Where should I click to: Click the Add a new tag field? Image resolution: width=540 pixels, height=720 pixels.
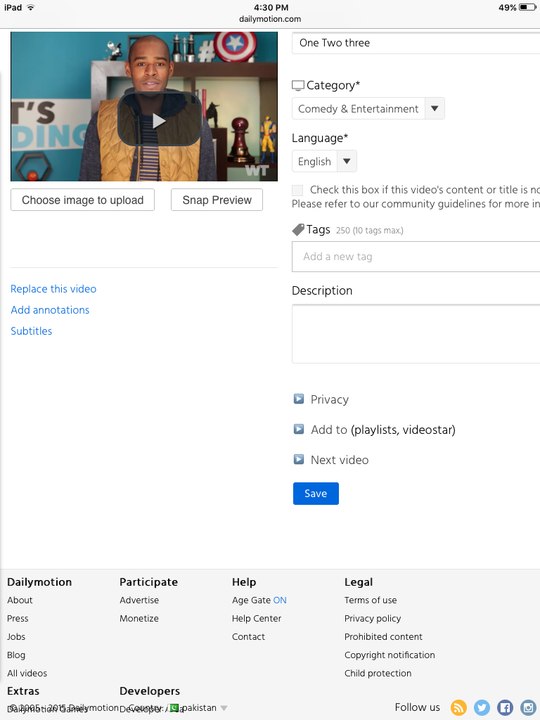tap(416, 256)
